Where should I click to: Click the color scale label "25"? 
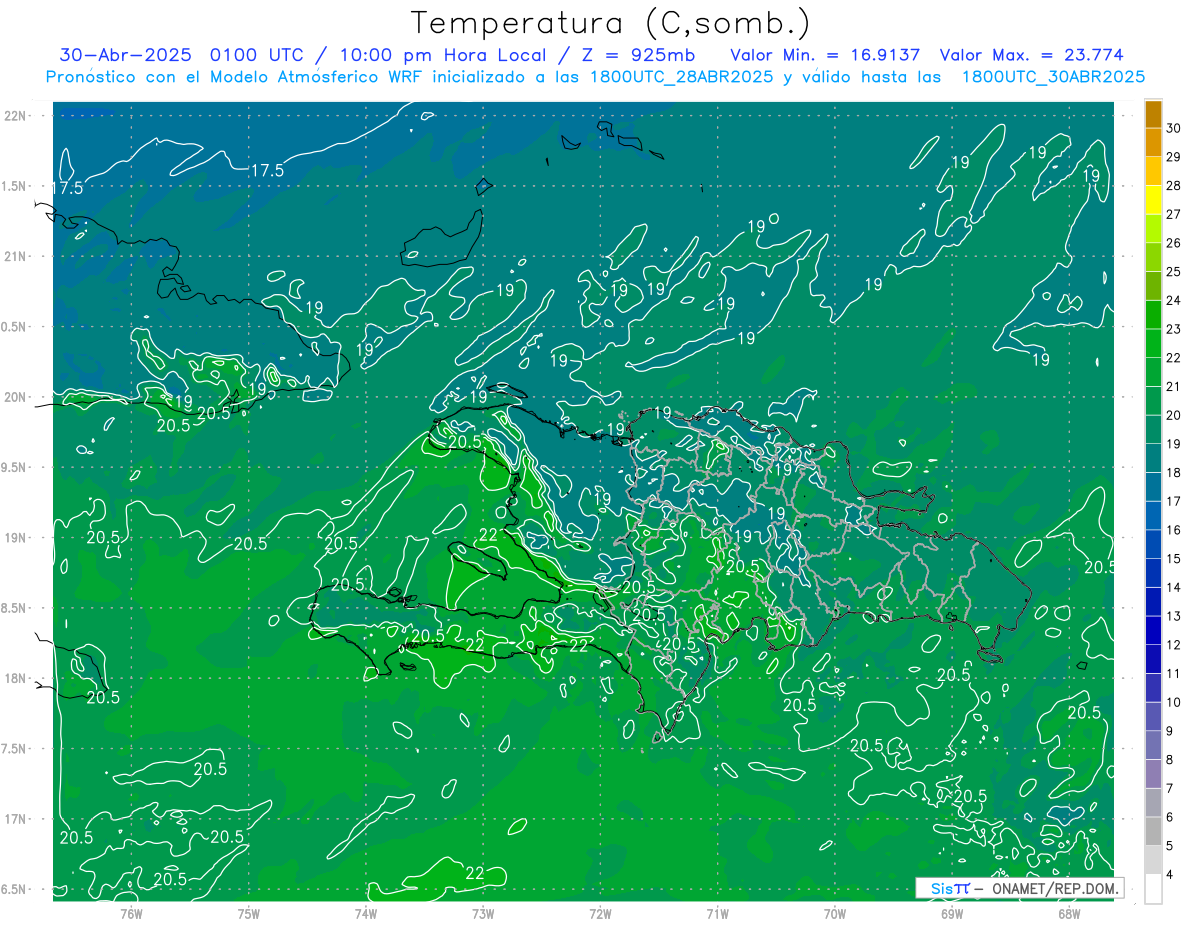[x=1174, y=272]
